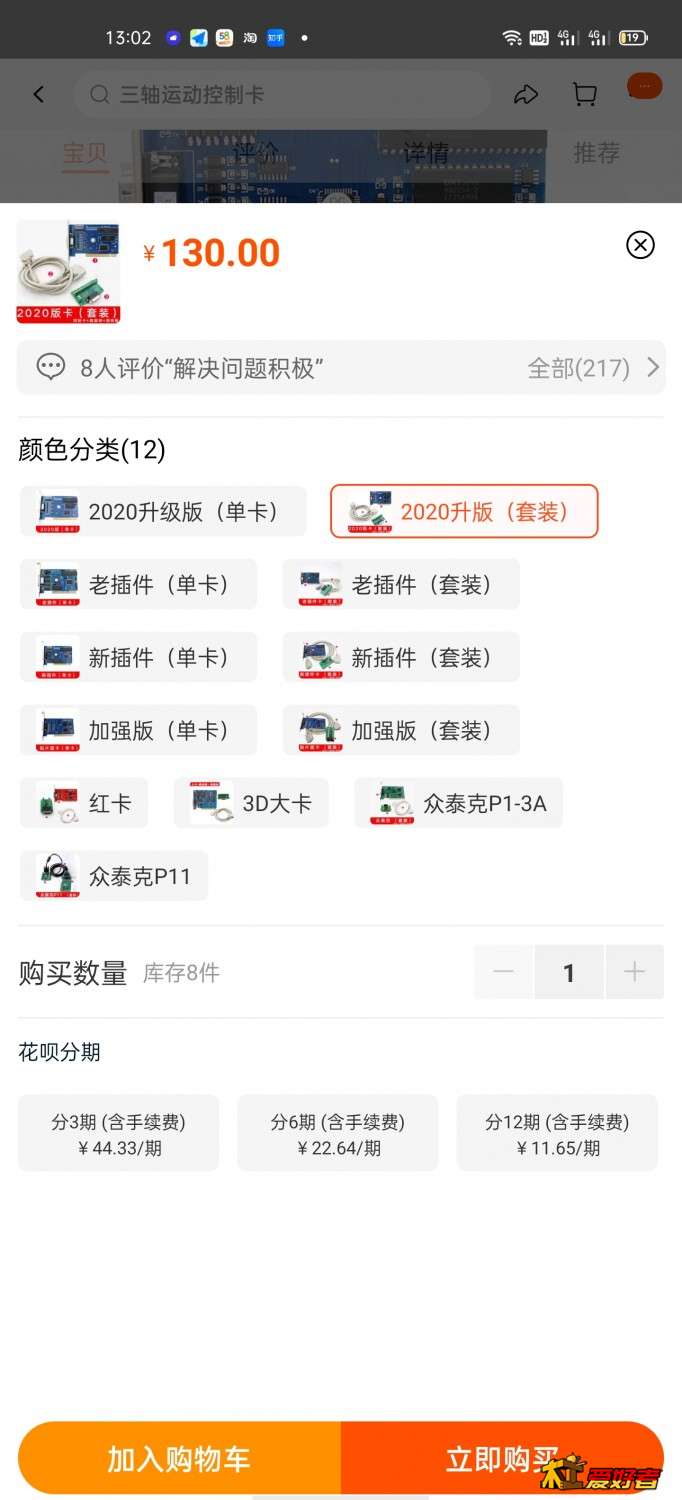Choose 分3期 installment plan
The width and height of the screenshot is (682, 1500).
pyautogui.click(x=118, y=1133)
